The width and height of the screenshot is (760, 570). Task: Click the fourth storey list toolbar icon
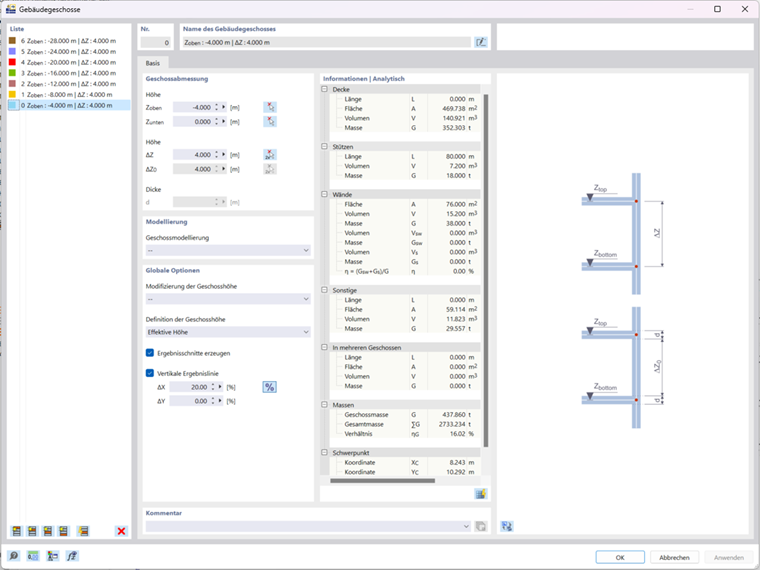(63, 531)
